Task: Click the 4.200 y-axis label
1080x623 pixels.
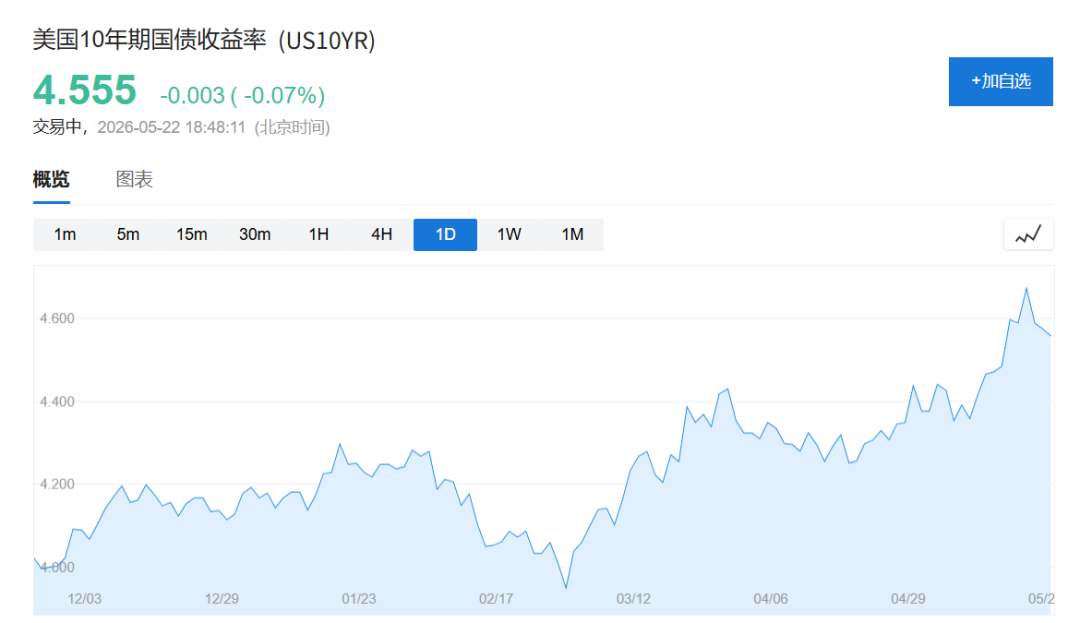Action: [57, 484]
